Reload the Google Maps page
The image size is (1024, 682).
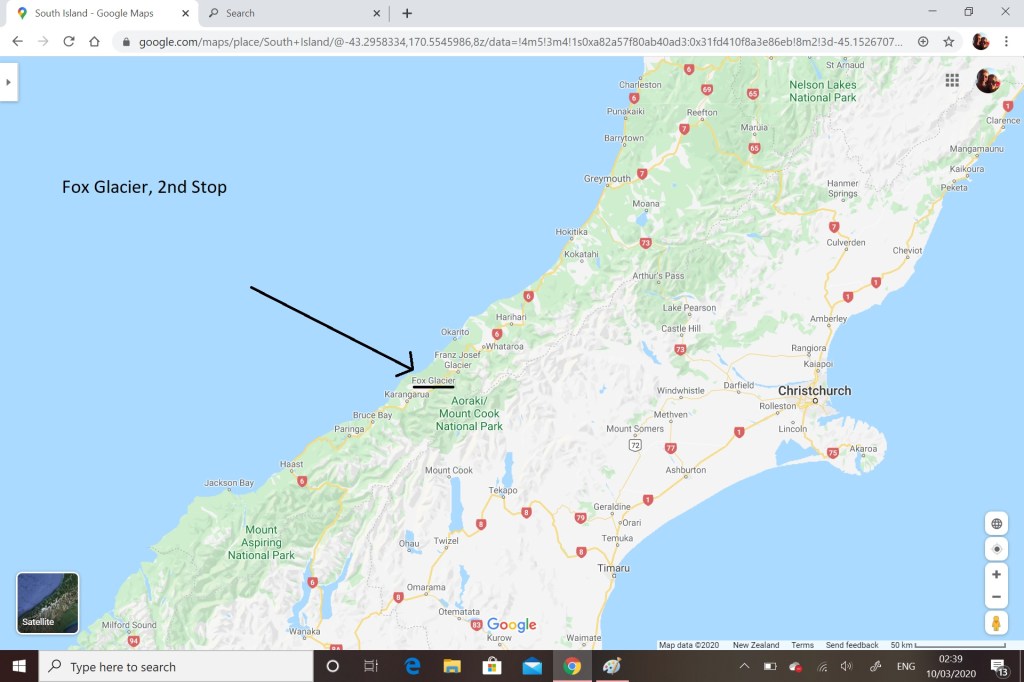pos(68,42)
